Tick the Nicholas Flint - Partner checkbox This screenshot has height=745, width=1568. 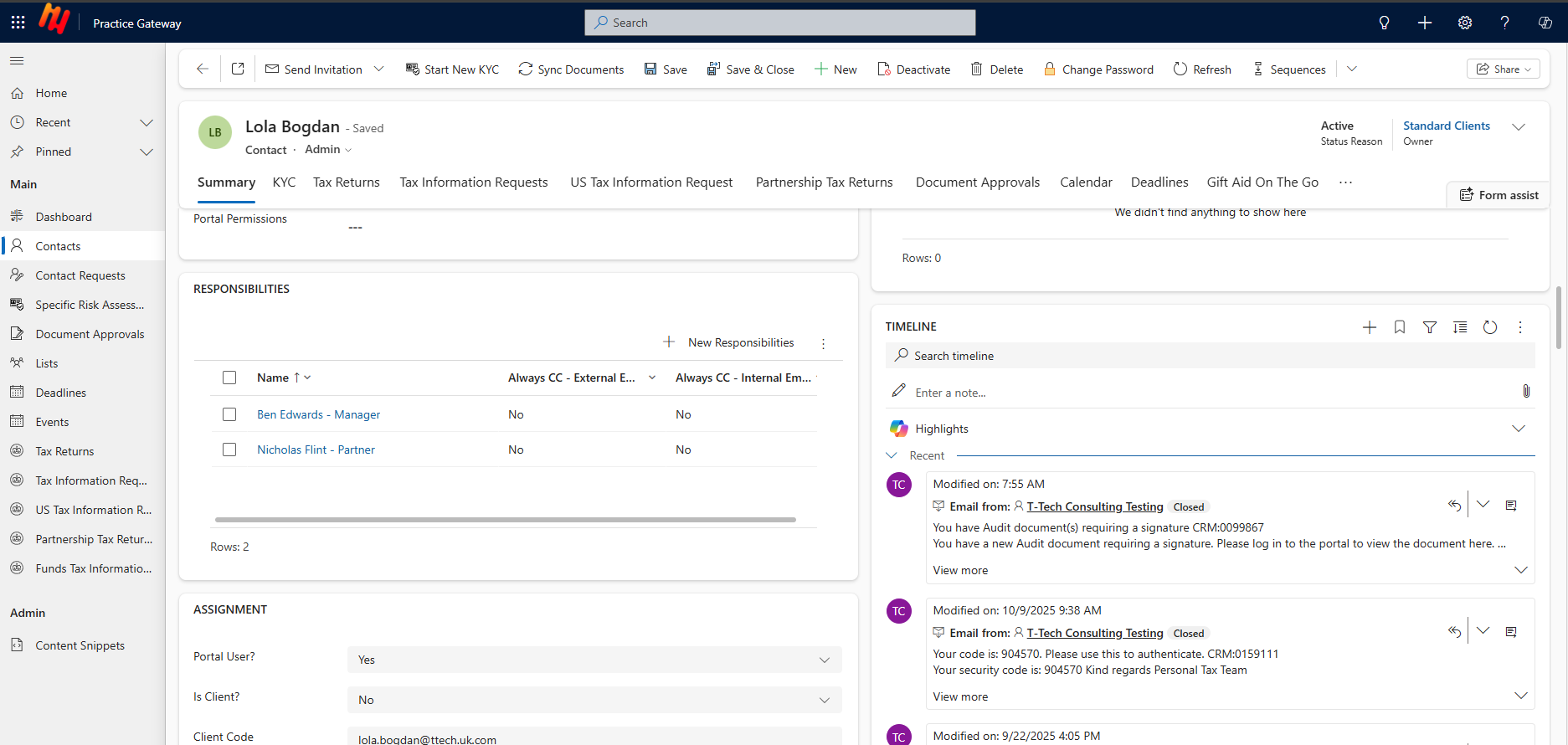click(x=229, y=450)
